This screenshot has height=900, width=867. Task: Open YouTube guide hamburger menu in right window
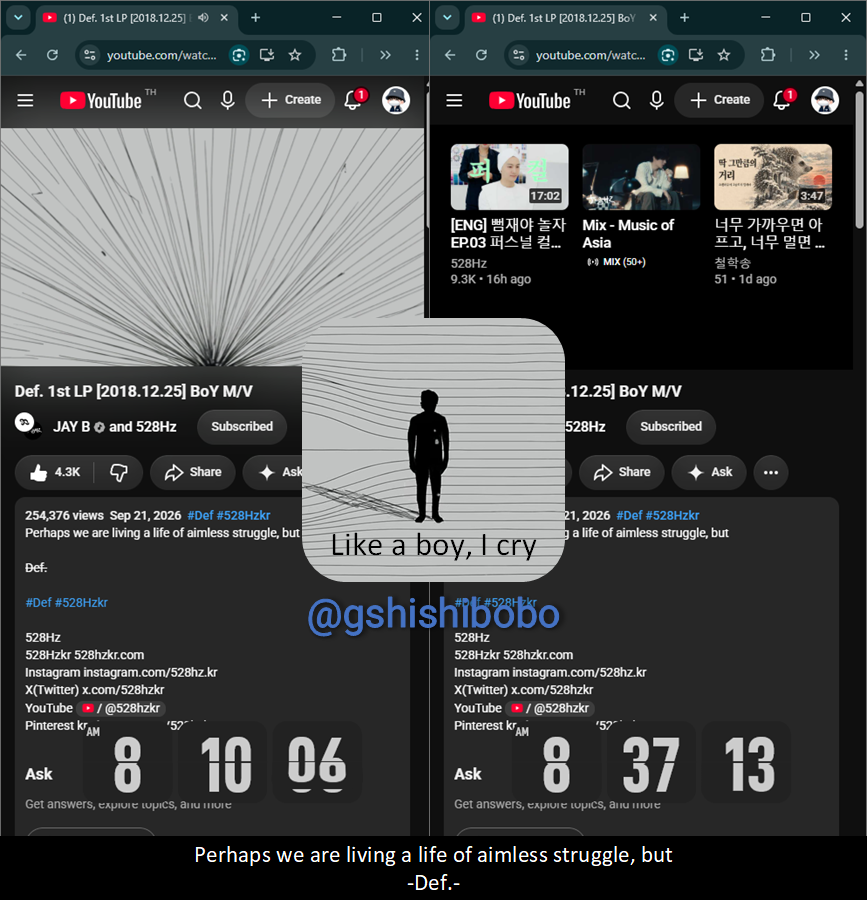pyautogui.click(x=454, y=100)
